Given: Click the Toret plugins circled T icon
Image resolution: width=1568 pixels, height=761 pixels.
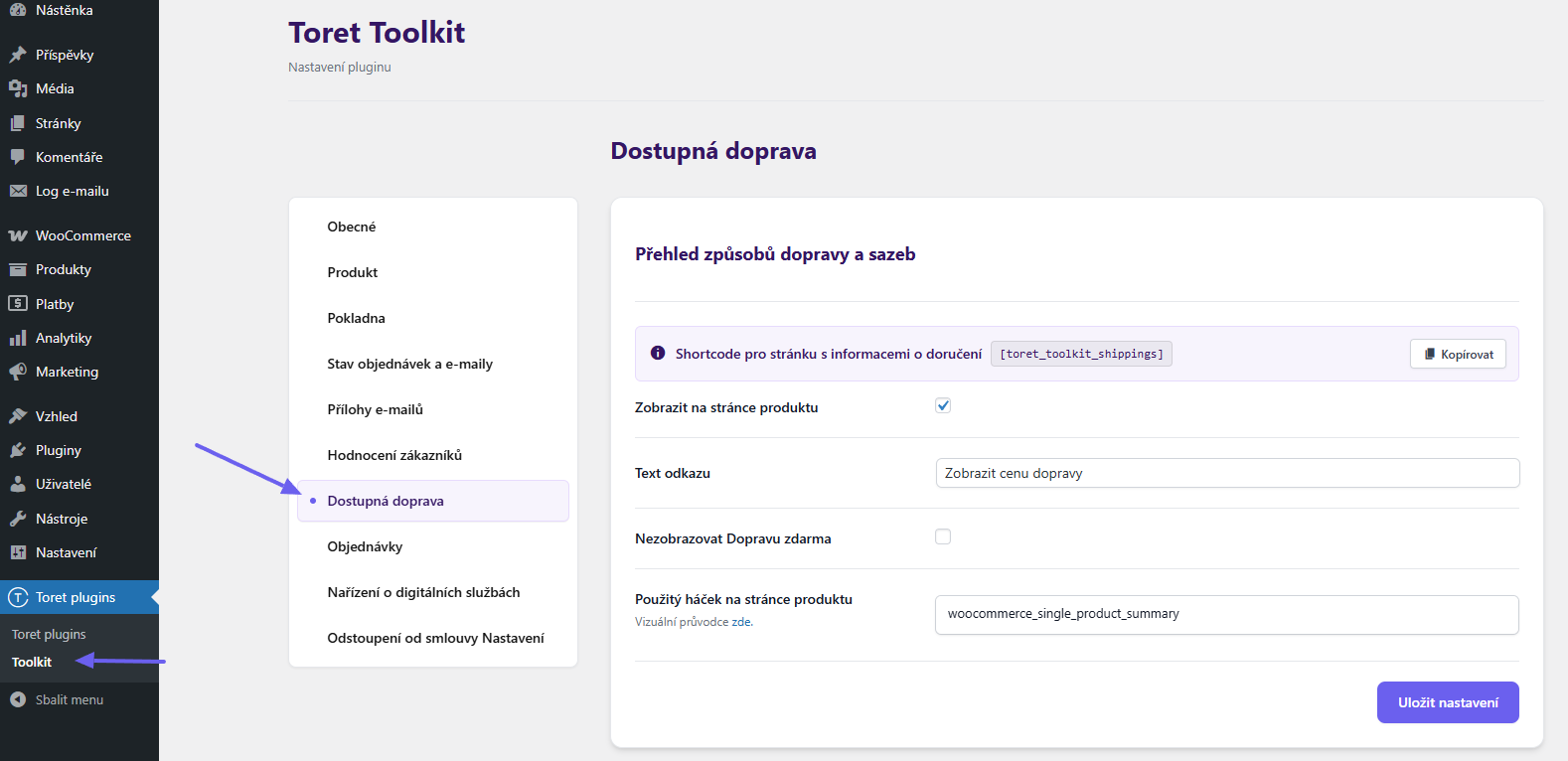Looking at the screenshot, I should coord(18,597).
